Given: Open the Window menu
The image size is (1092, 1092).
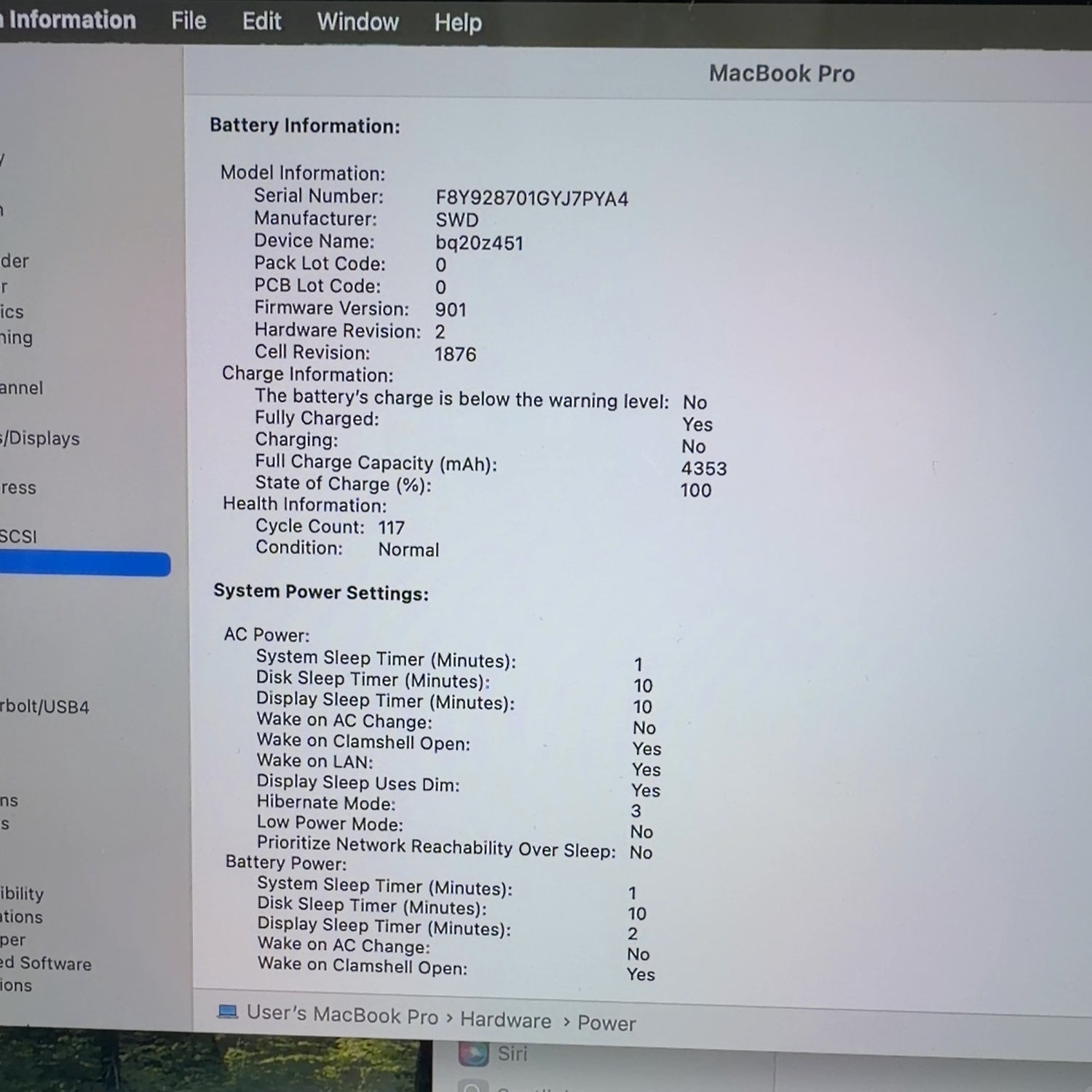Looking at the screenshot, I should pyautogui.click(x=357, y=22).
